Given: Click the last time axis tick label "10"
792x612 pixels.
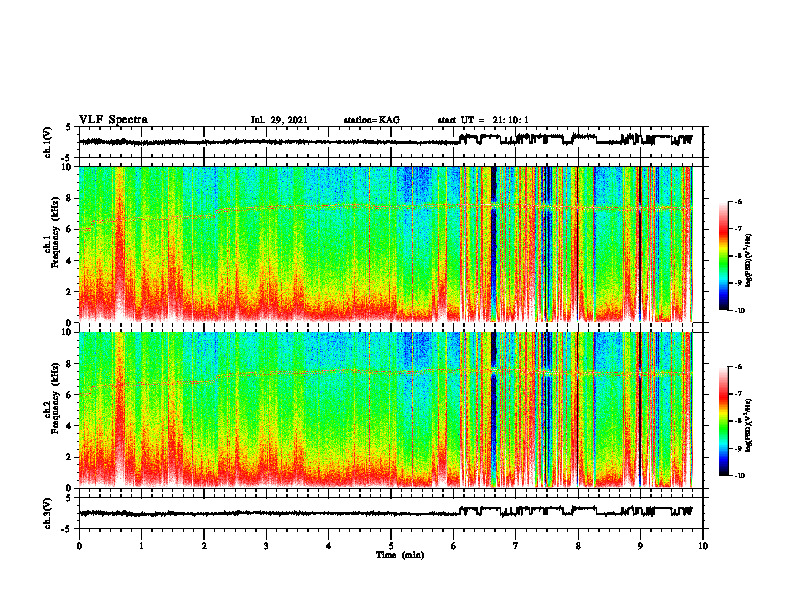Looking at the screenshot, I should (703, 545).
